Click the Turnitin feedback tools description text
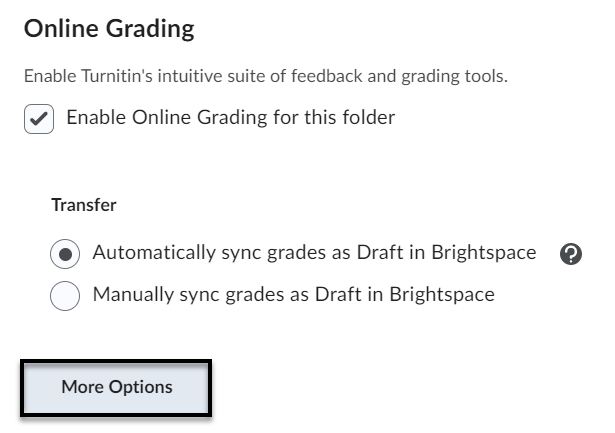Image resolution: width=615 pixels, height=433 pixels. [x=265, y=76]
